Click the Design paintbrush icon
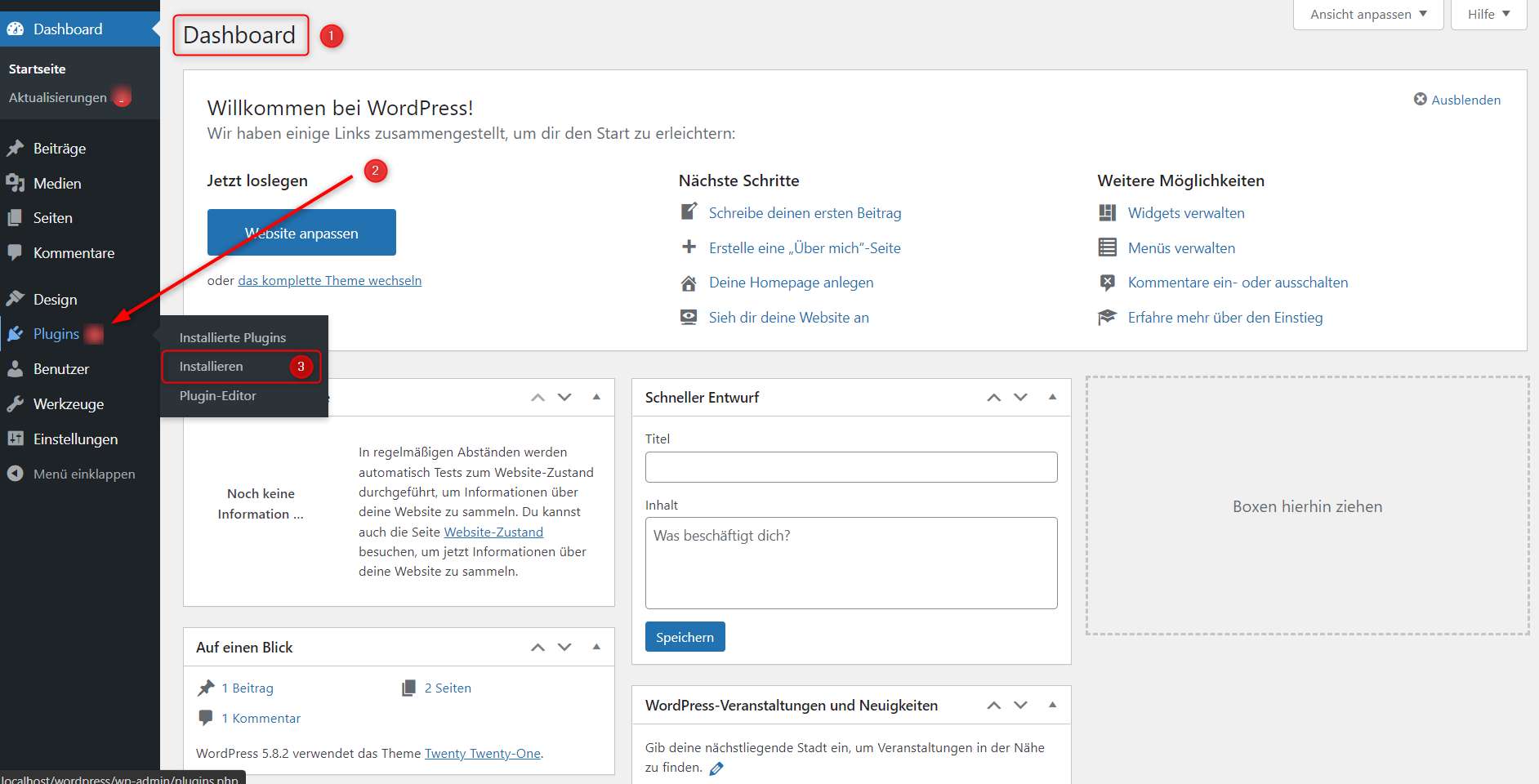Viewport: 1539px width, 784px height. coord(16,300)
